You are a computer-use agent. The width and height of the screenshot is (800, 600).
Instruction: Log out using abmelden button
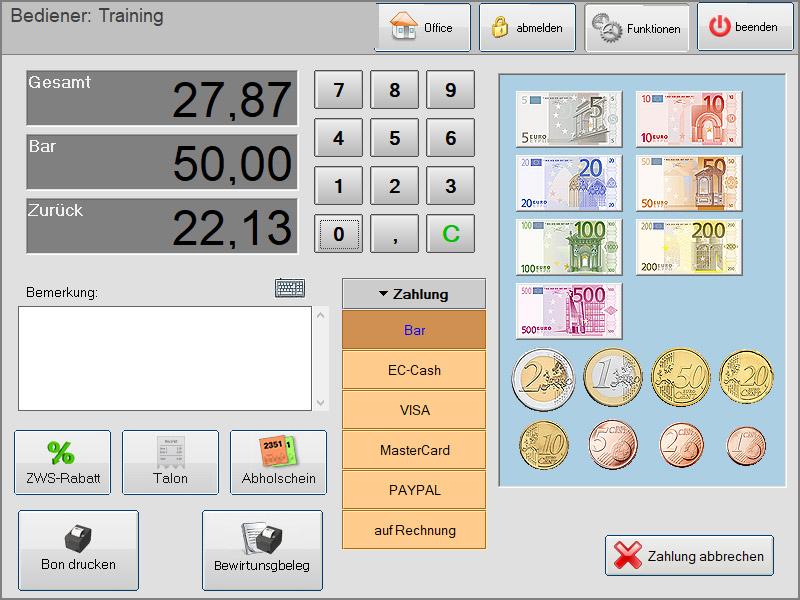(x=527, y=28)
